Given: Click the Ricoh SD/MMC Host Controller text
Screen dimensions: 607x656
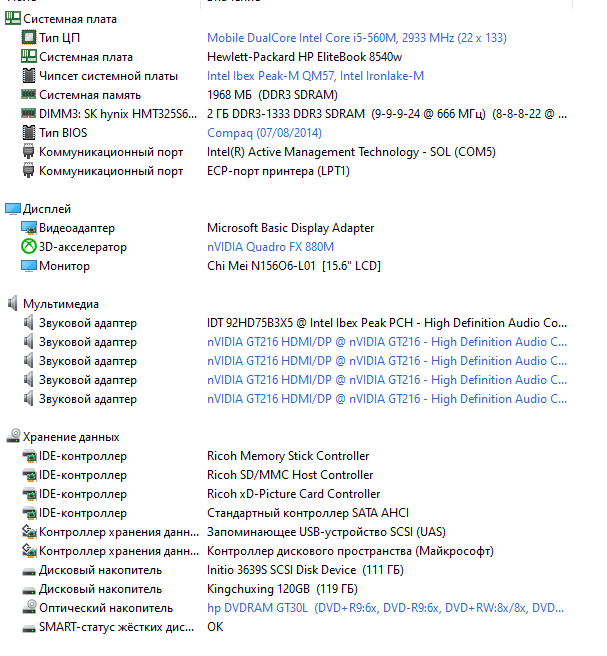Looking at the screenshot, I should click(290, 475).
